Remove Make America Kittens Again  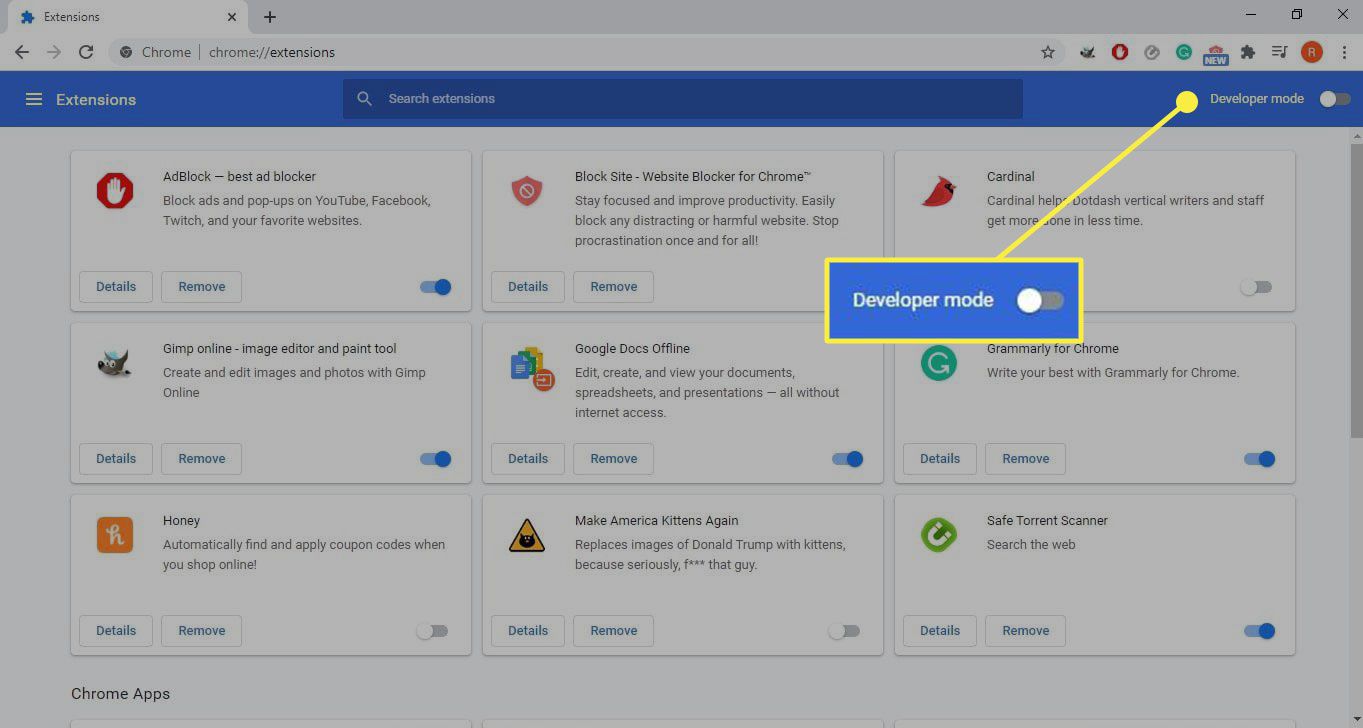point(614,630)
